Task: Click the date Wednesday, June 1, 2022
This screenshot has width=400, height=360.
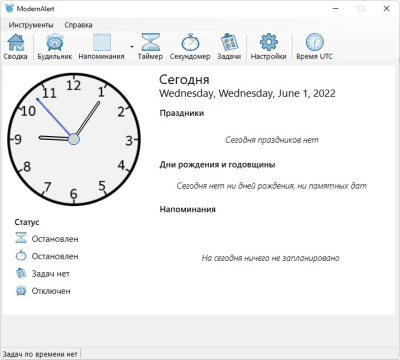Action: click(x=247, y=93)
